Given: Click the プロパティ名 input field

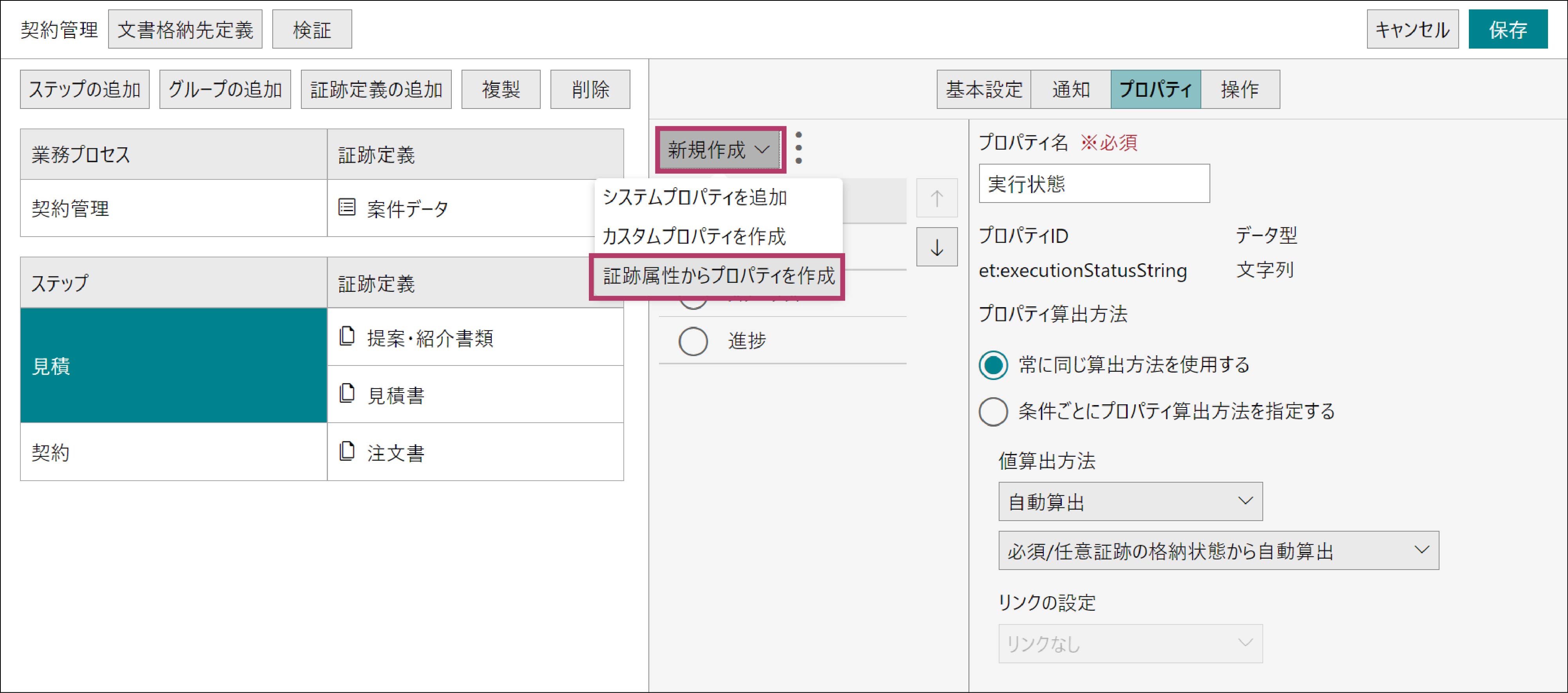Looking at the screenshot, I should (1094, 183).
